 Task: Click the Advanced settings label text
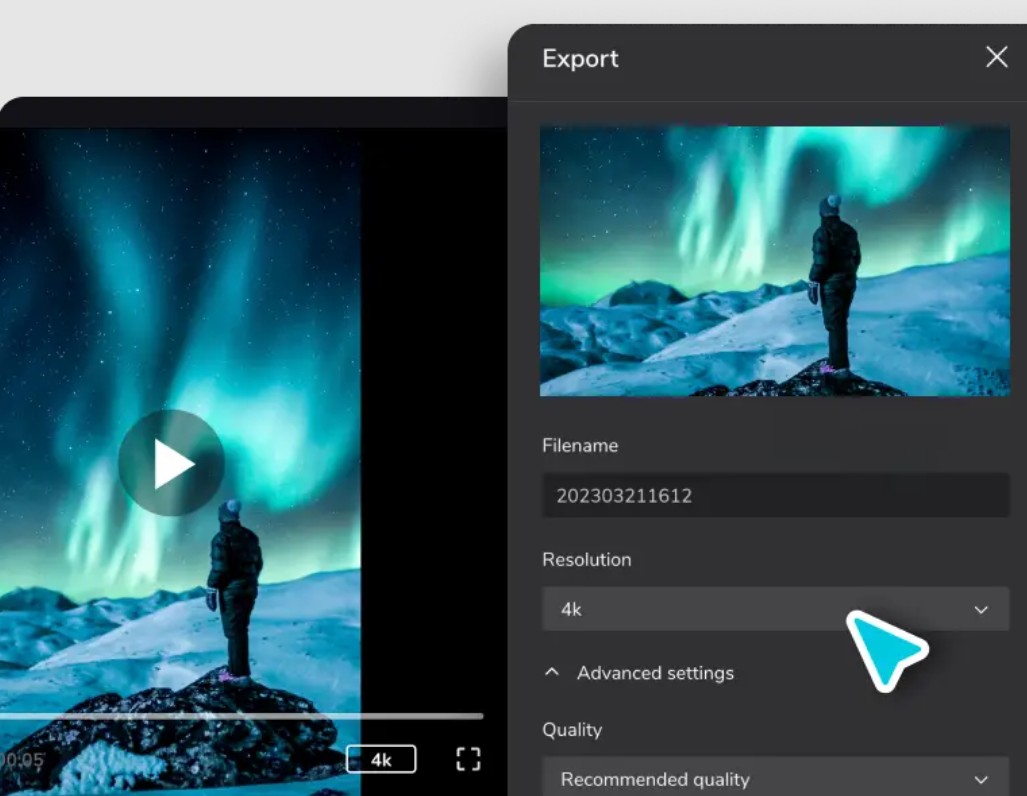[655, 673]
